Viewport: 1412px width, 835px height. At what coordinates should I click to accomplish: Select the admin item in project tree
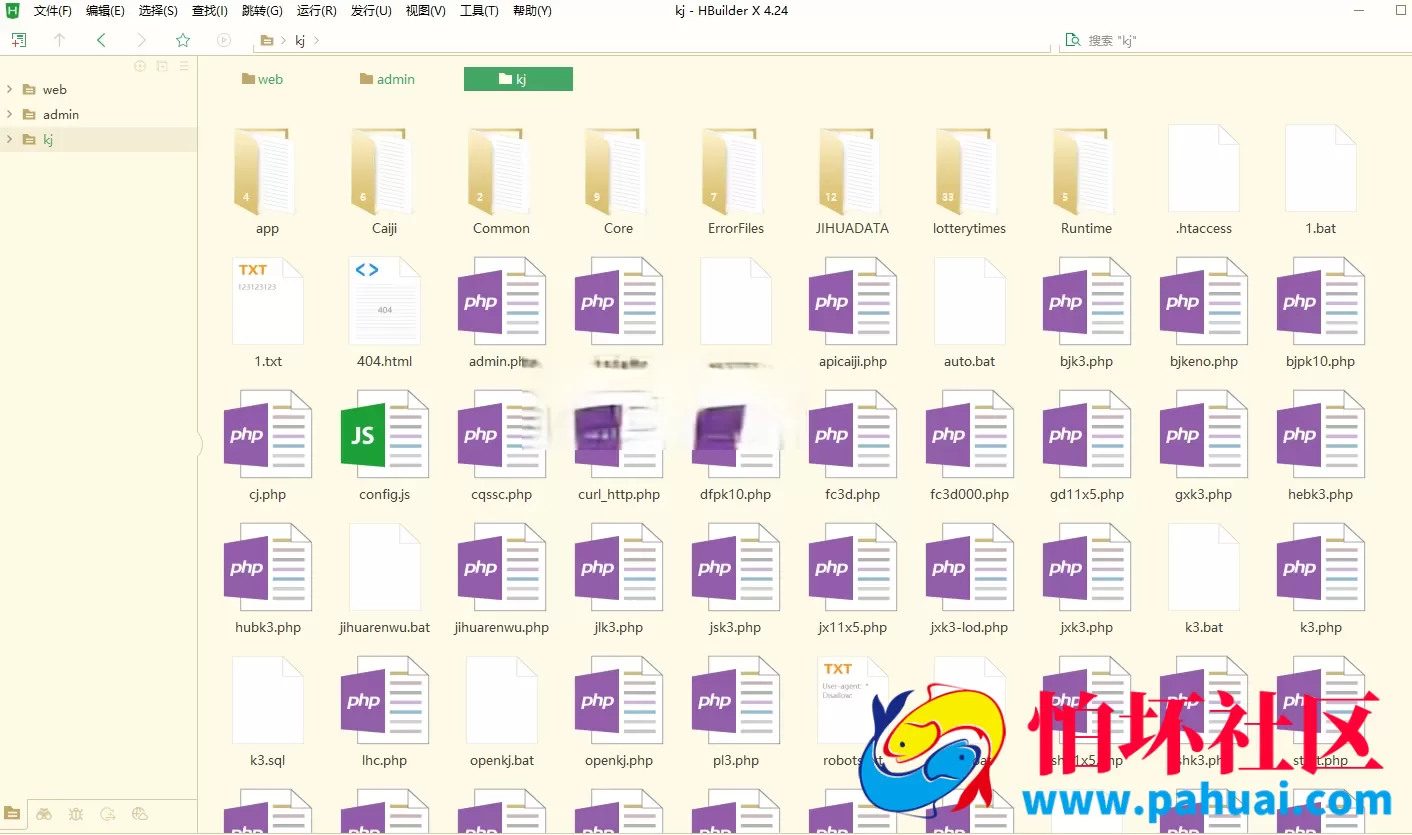(x=61, y=114)
